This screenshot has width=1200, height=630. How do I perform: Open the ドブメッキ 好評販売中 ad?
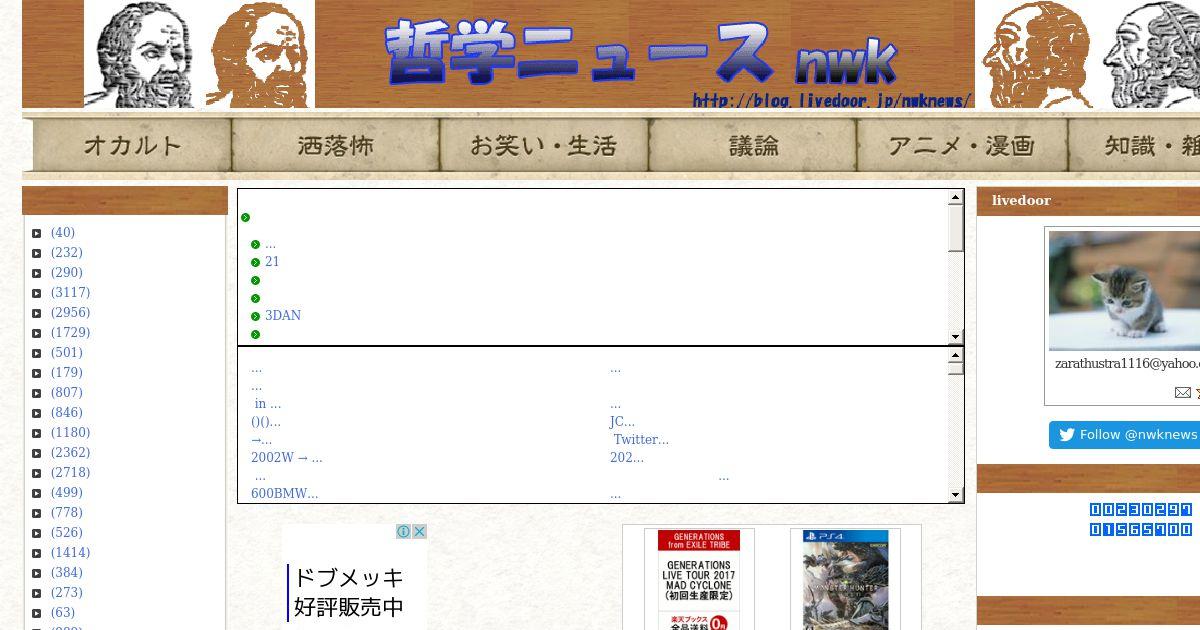pos(354,592)
